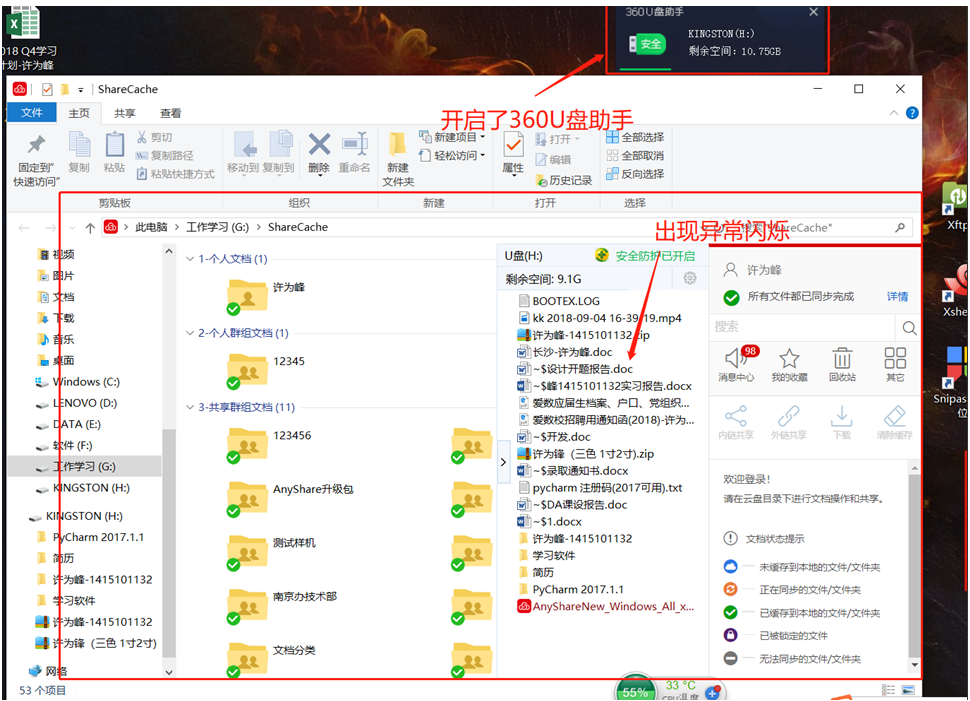The height and width of the screenshot is (701, 970).
Task: Click Paste shortcut (粘贴快捷方式)
Action: [x=175, y=174]
